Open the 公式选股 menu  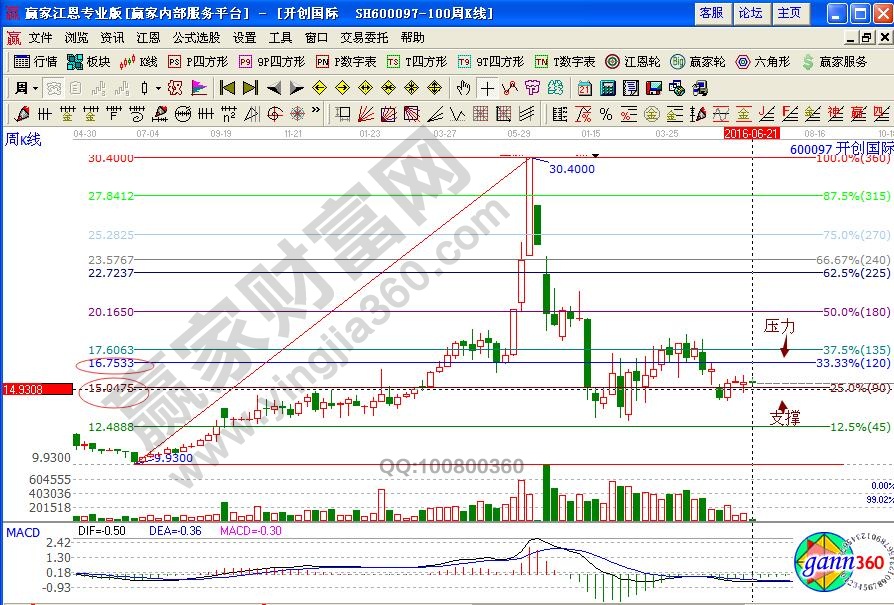point(196,37)
